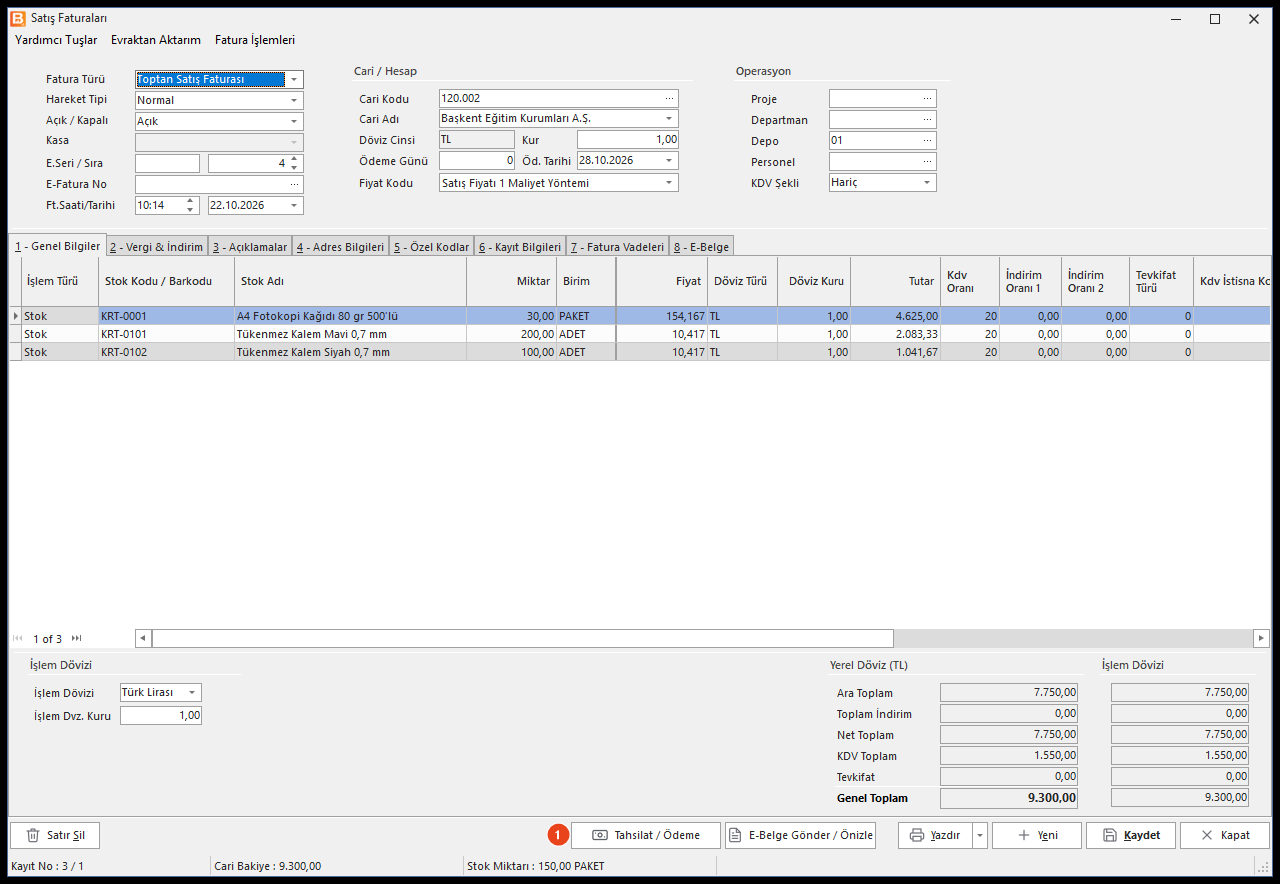
Task: Expand the Yazdır dropdown arrow
Action: point(980,835)
